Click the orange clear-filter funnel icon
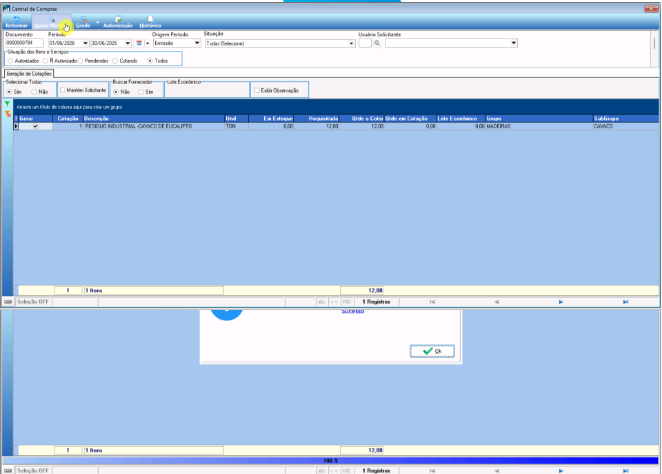 coord(7,114)
